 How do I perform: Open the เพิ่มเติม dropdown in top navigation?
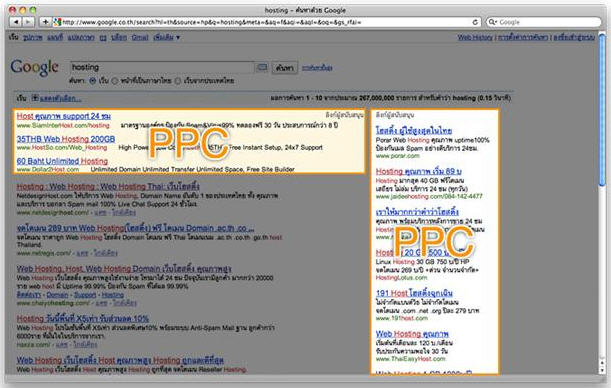coord(166,37)
